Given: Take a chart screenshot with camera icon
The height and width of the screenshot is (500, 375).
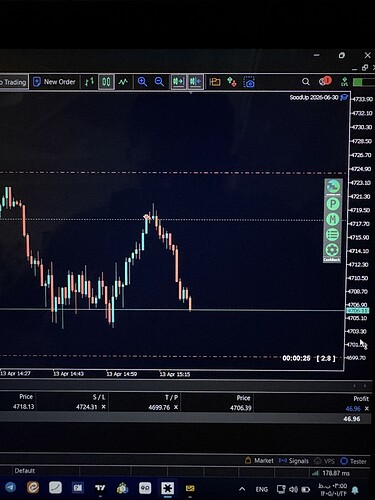Looking at the screenshot, I should click(x=249, y=82).
